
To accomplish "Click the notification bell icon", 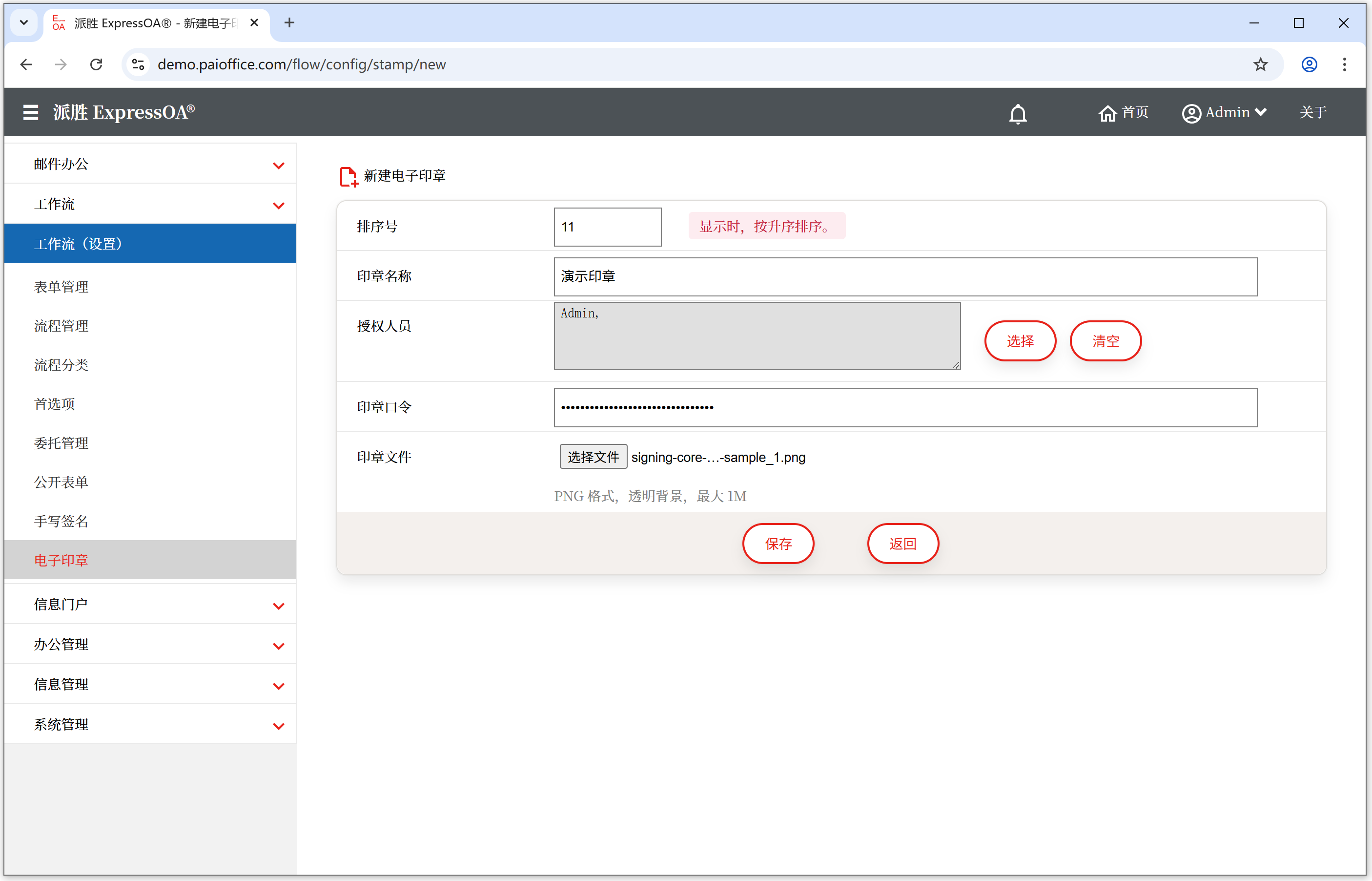I will (1018, 113).
